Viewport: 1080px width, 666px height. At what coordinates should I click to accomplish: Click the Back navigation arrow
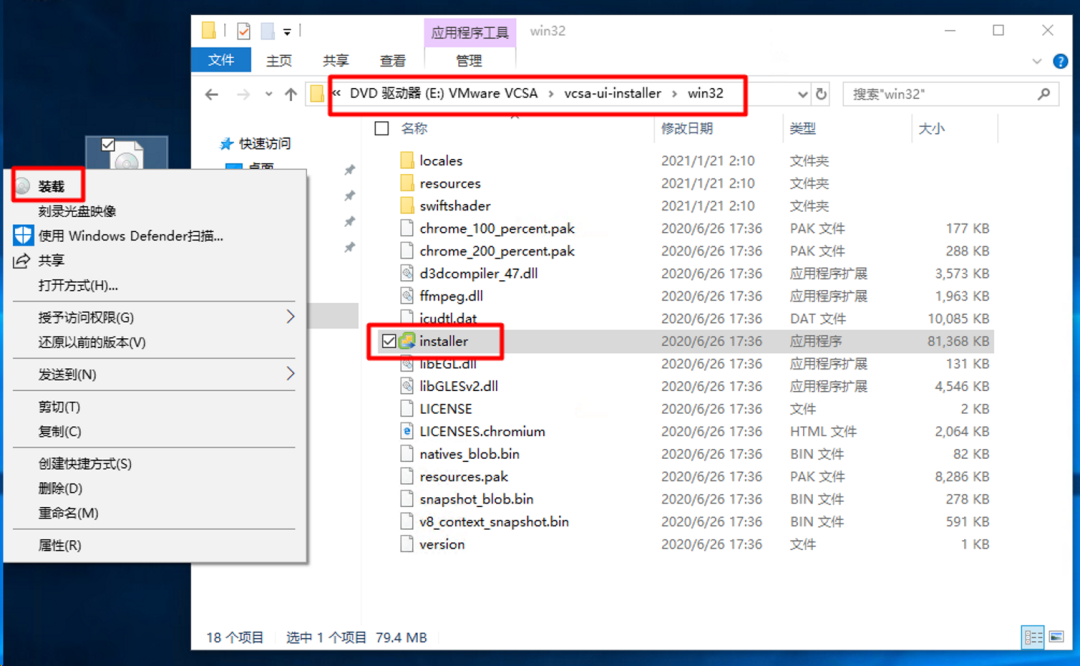pos(211,94)
